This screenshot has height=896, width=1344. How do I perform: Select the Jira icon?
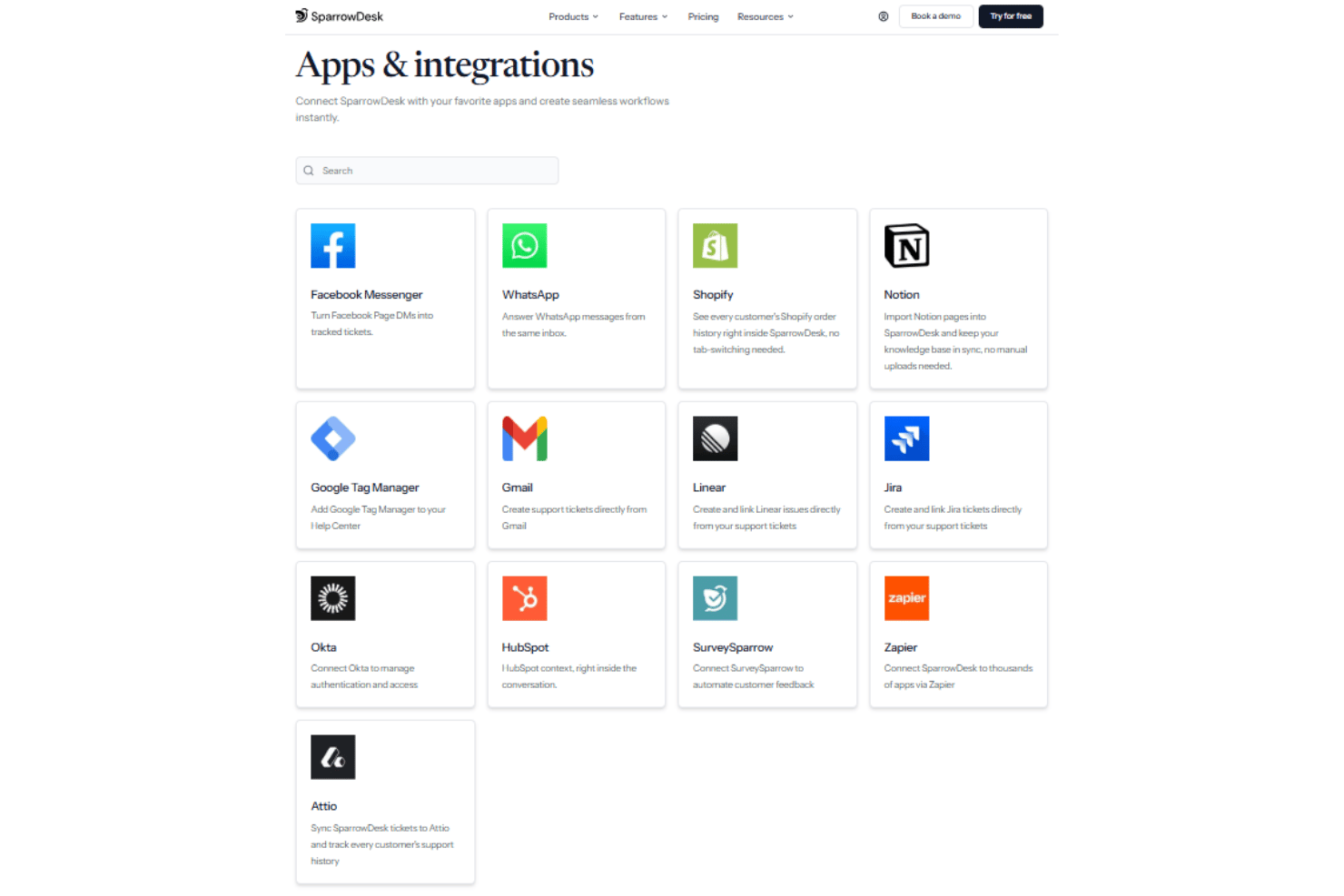point(907,438)
